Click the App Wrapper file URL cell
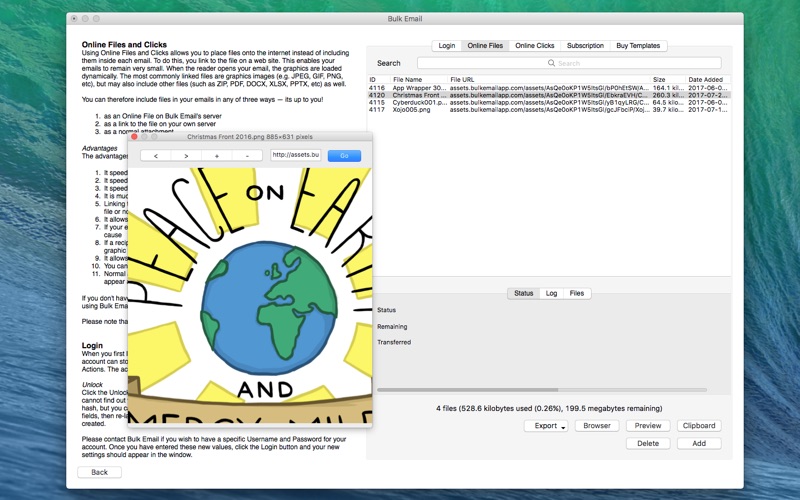This screenshot has width=800, height=500. [549, 88]
